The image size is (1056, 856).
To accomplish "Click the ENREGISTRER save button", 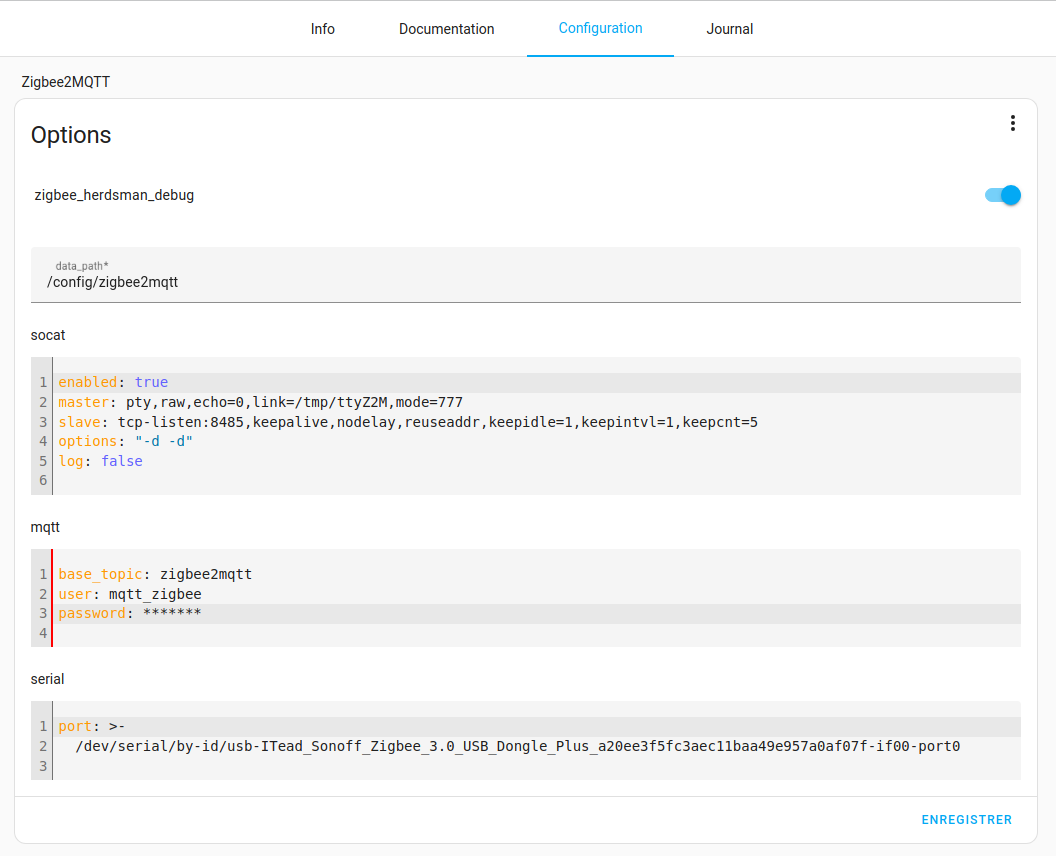I will tap(966, 820).
